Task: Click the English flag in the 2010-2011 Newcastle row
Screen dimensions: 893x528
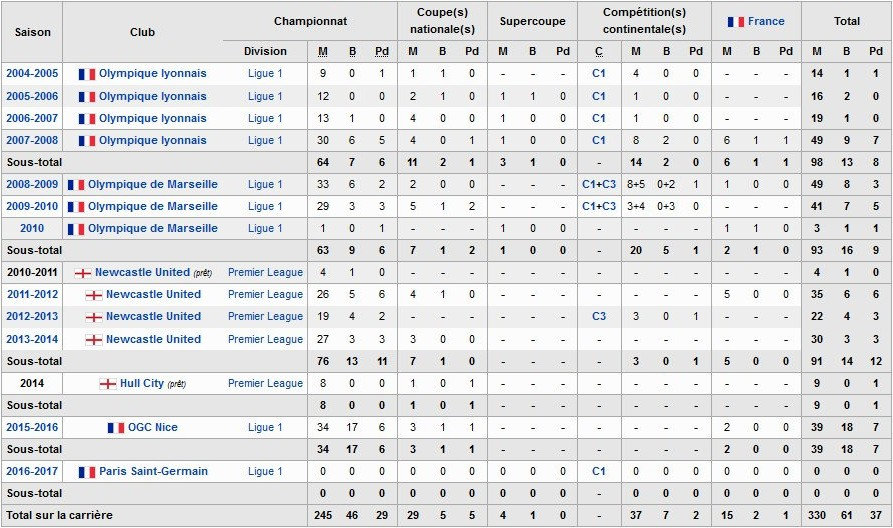Action: pos(83,273)
